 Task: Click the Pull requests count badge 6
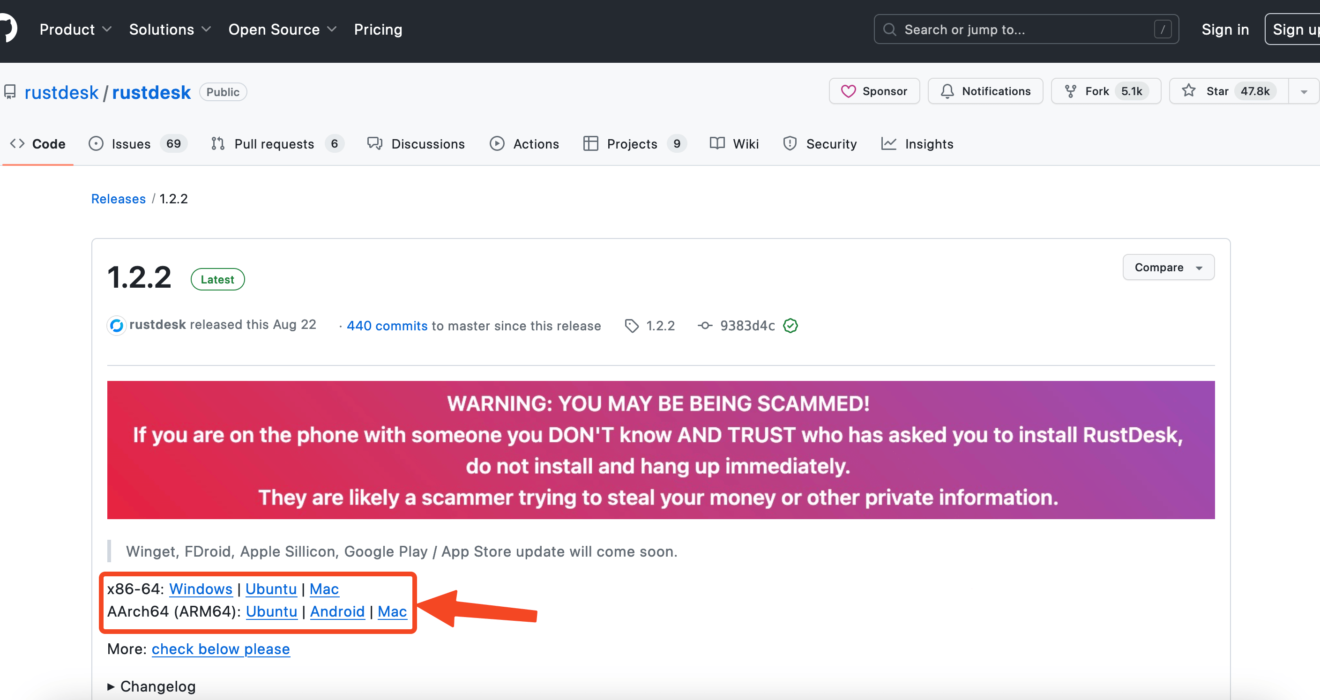334,144
